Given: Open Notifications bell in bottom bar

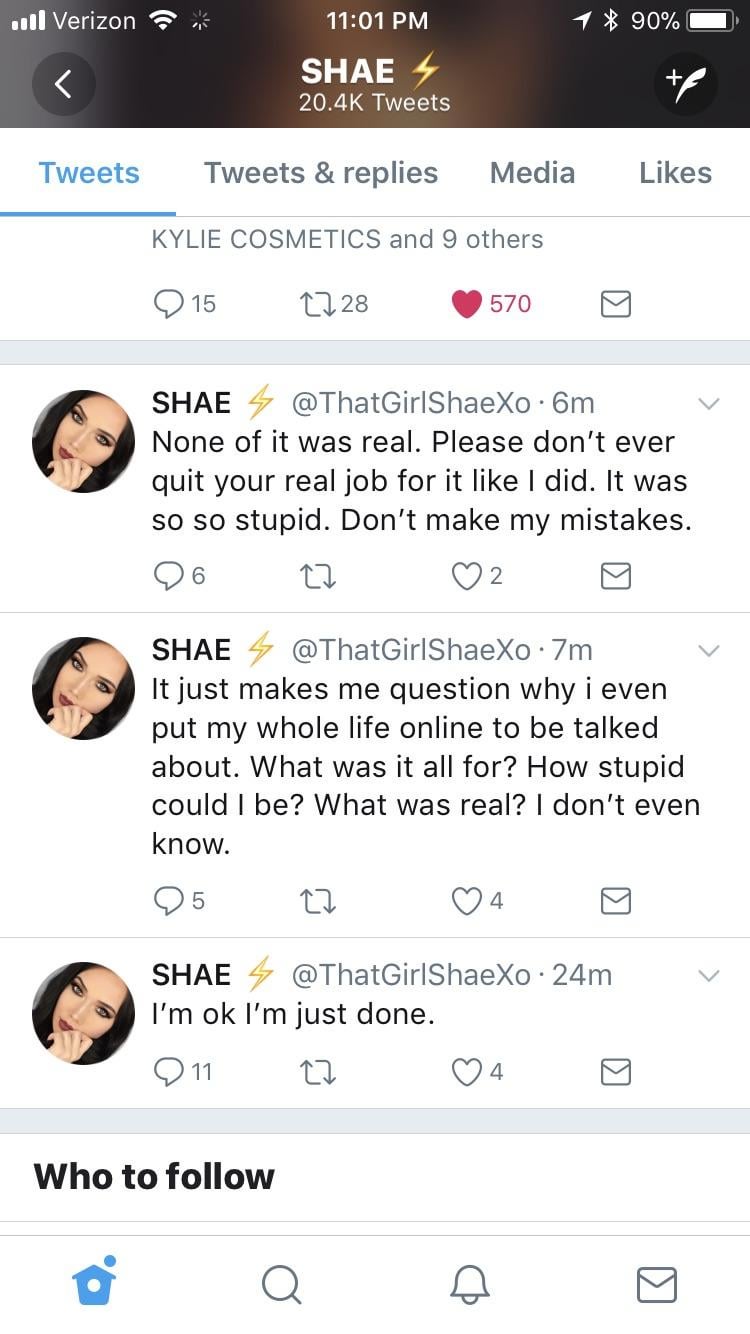Looking at the screenshot, I should click(468, 1283).
